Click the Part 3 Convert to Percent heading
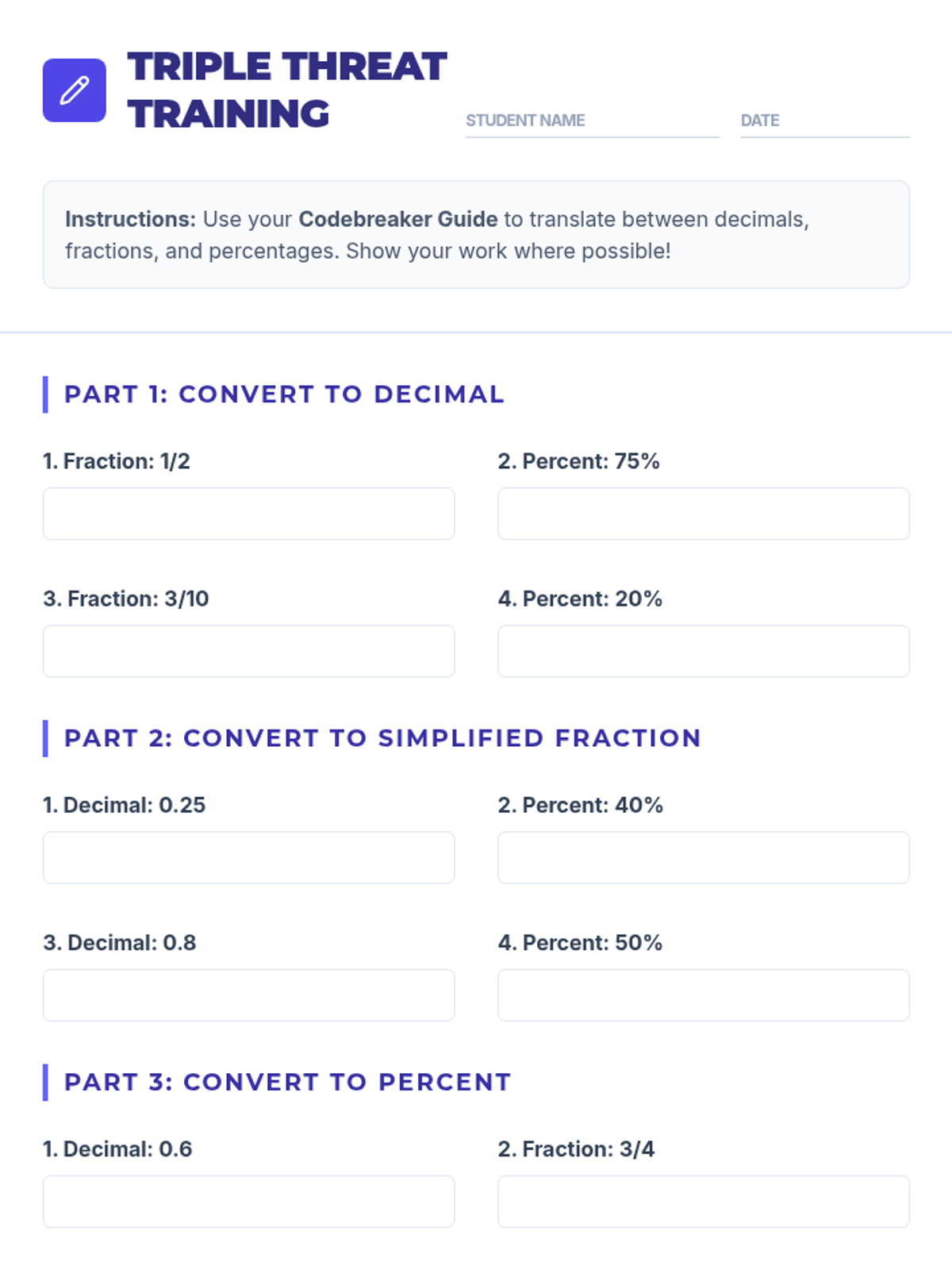This screenshot has height=1270, width=952. tap(287, 1082)
